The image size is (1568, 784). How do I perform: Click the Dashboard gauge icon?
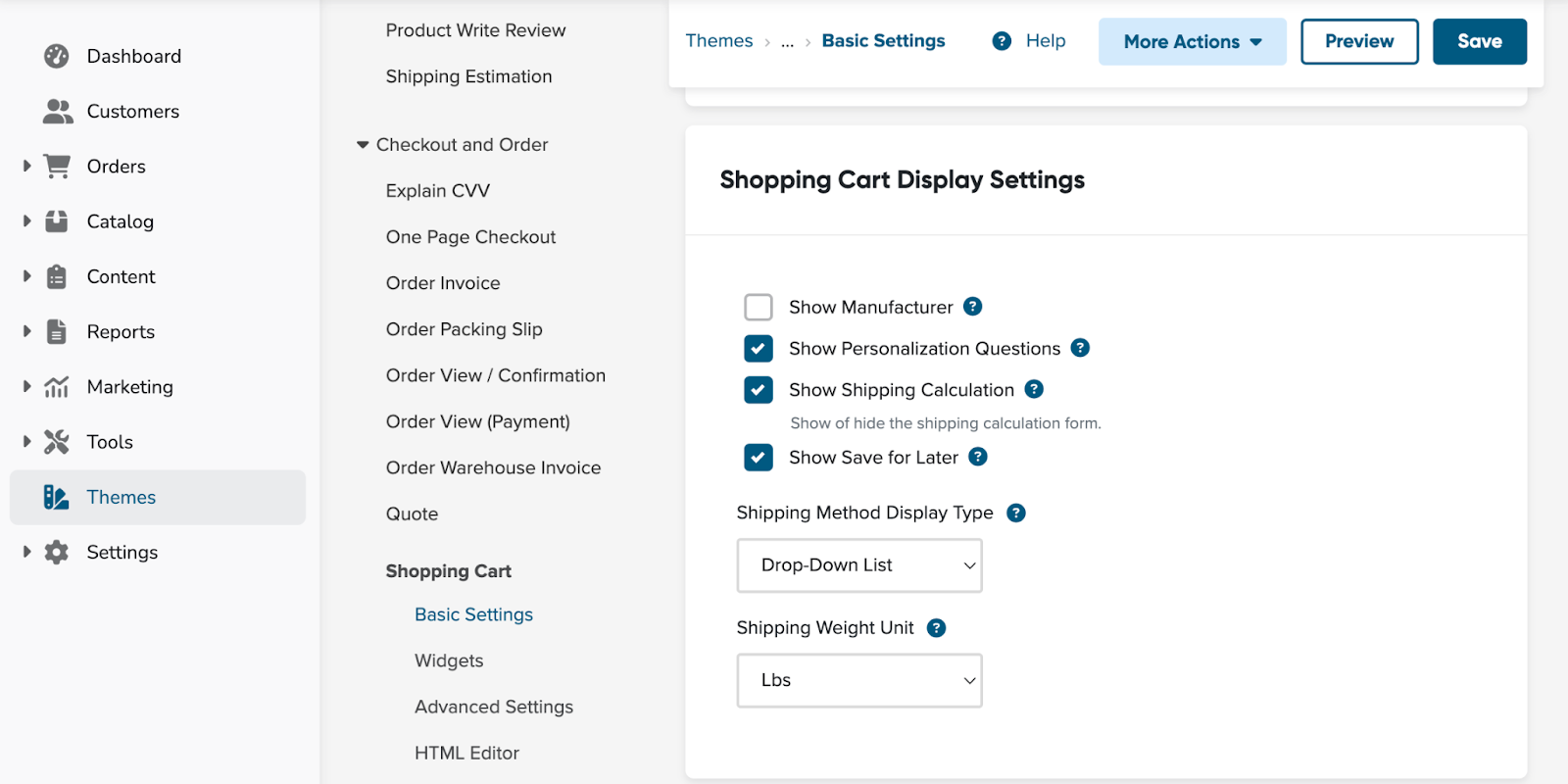57,56
